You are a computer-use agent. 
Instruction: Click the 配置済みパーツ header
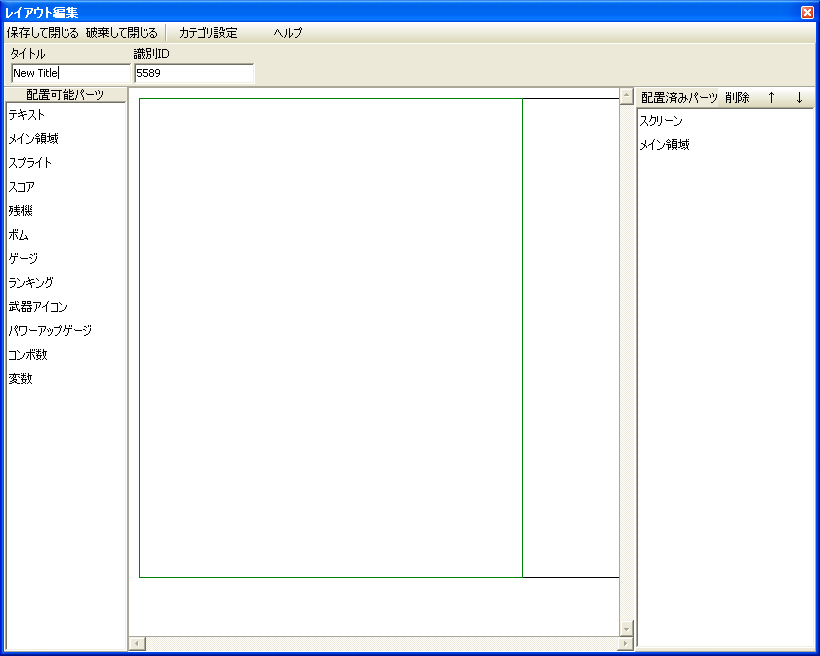[x=679, y=98]
